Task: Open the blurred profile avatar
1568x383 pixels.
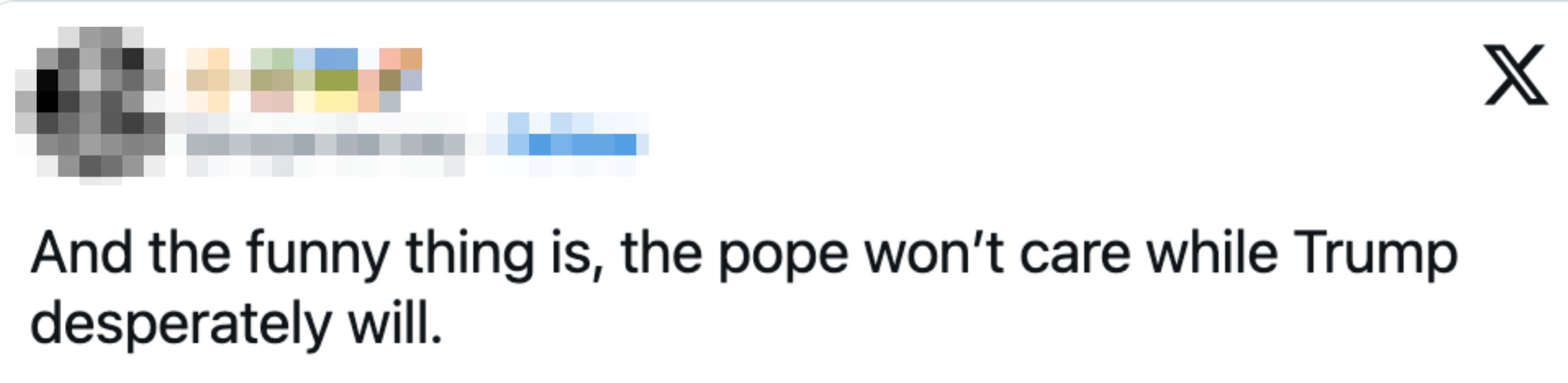Action: (x=90, y=105)
